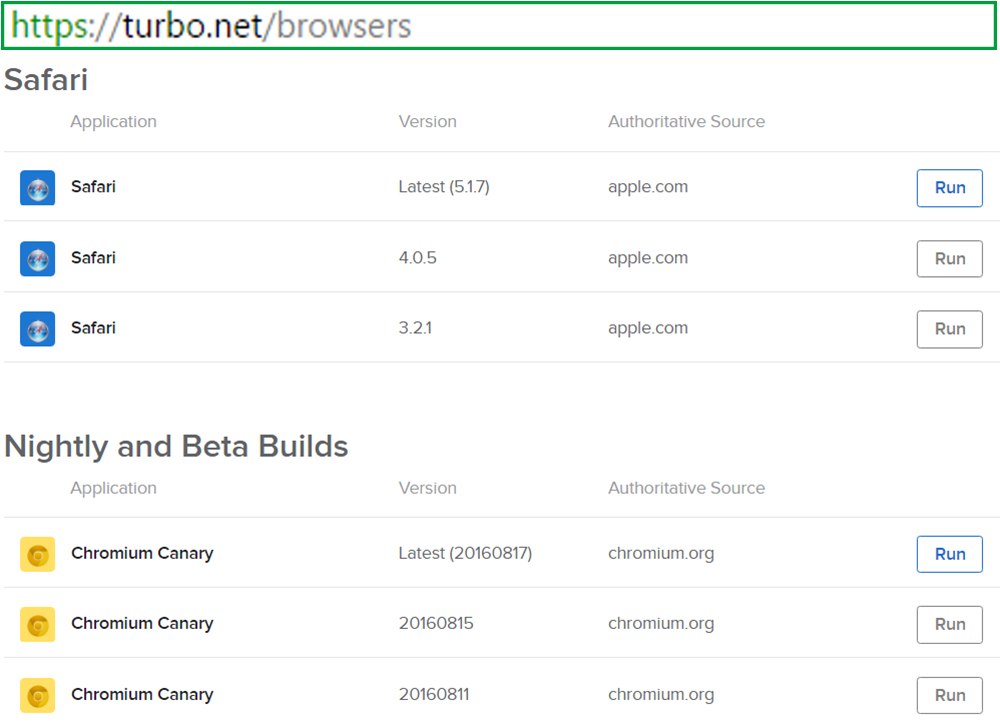Image resolution: width=1000 pixels, height=728 pixels.
Task: Select the Nightly and Beta Builds heading
Action: pyautogui.click(x=176, y=446)
